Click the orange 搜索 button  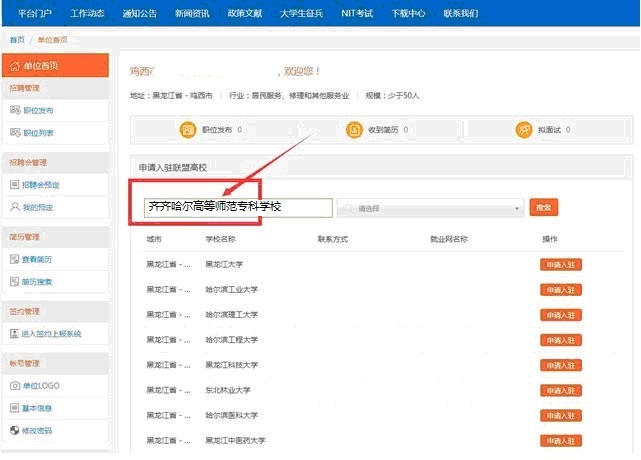click(x=543, y=207)
